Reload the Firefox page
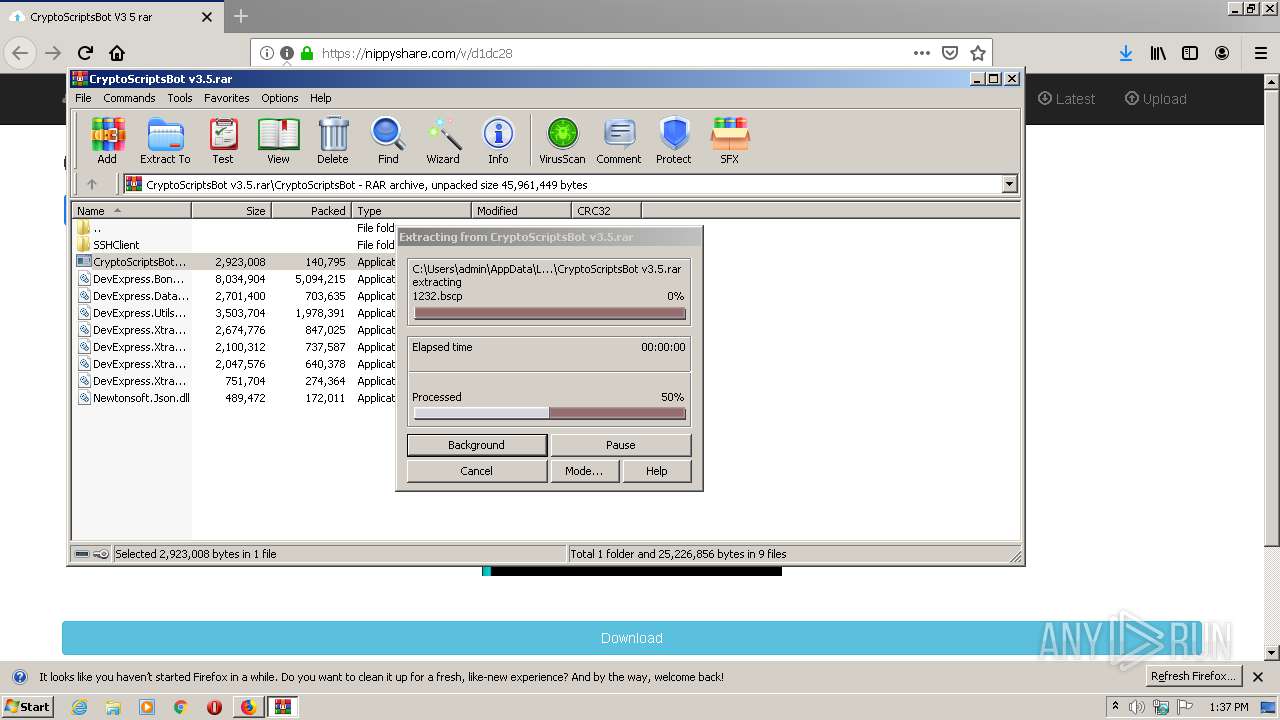Image resolution: width=1280 pixels, height=720 pixels. click(x=85, y=53)
